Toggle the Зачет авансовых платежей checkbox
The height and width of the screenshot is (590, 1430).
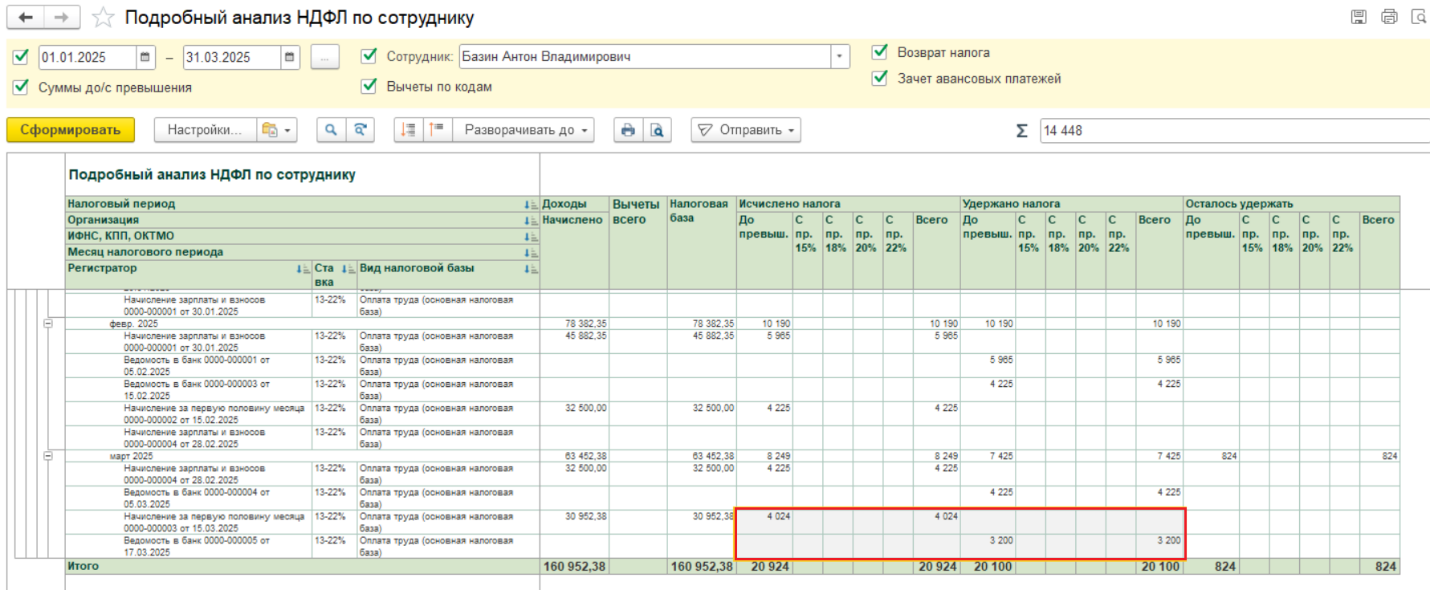point(880,78)
